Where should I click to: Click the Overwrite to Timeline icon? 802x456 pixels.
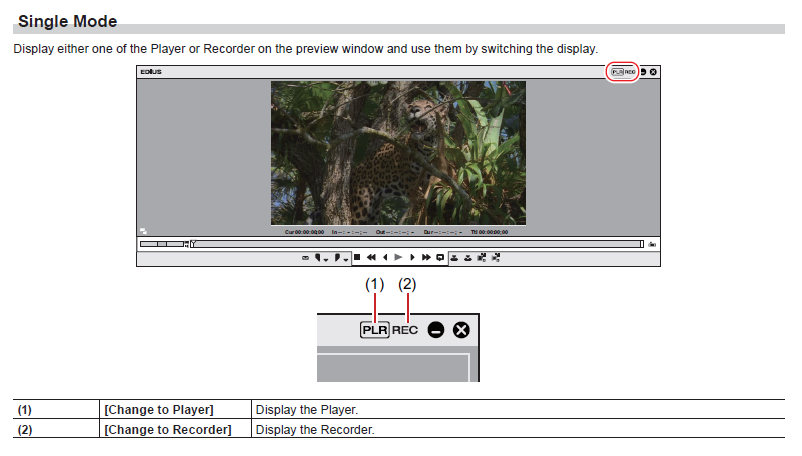click(468, 258)
